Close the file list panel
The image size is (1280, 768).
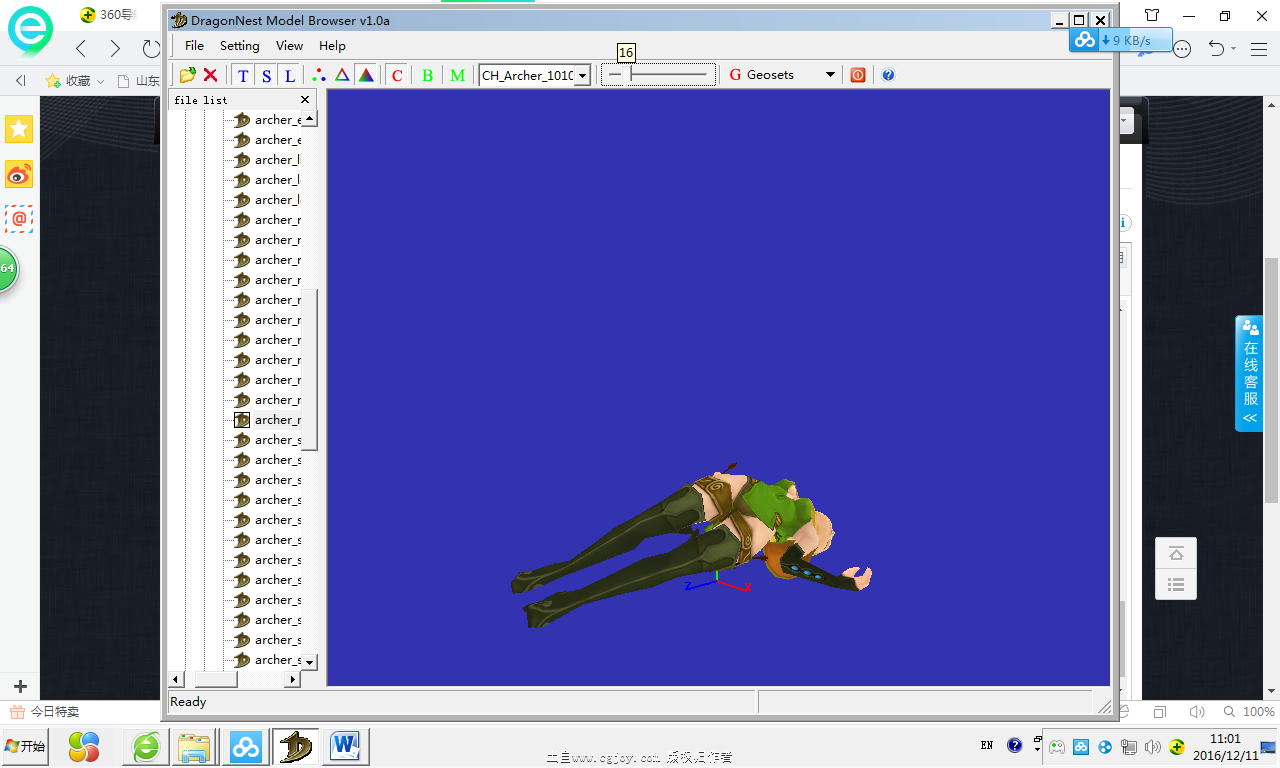306,99
